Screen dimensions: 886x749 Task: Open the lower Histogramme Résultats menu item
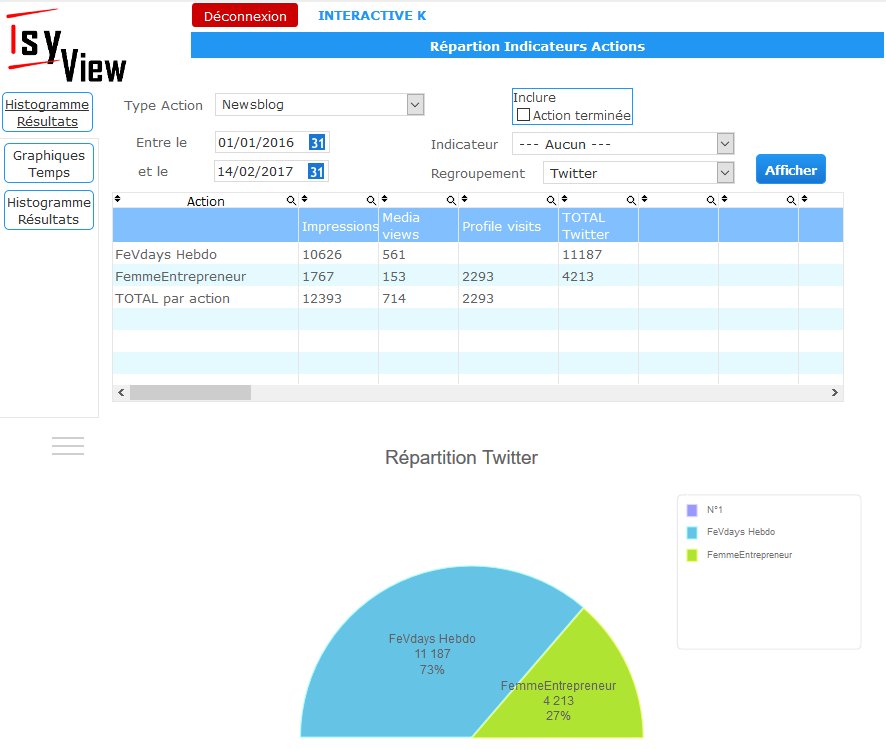[x=49, y=211]
